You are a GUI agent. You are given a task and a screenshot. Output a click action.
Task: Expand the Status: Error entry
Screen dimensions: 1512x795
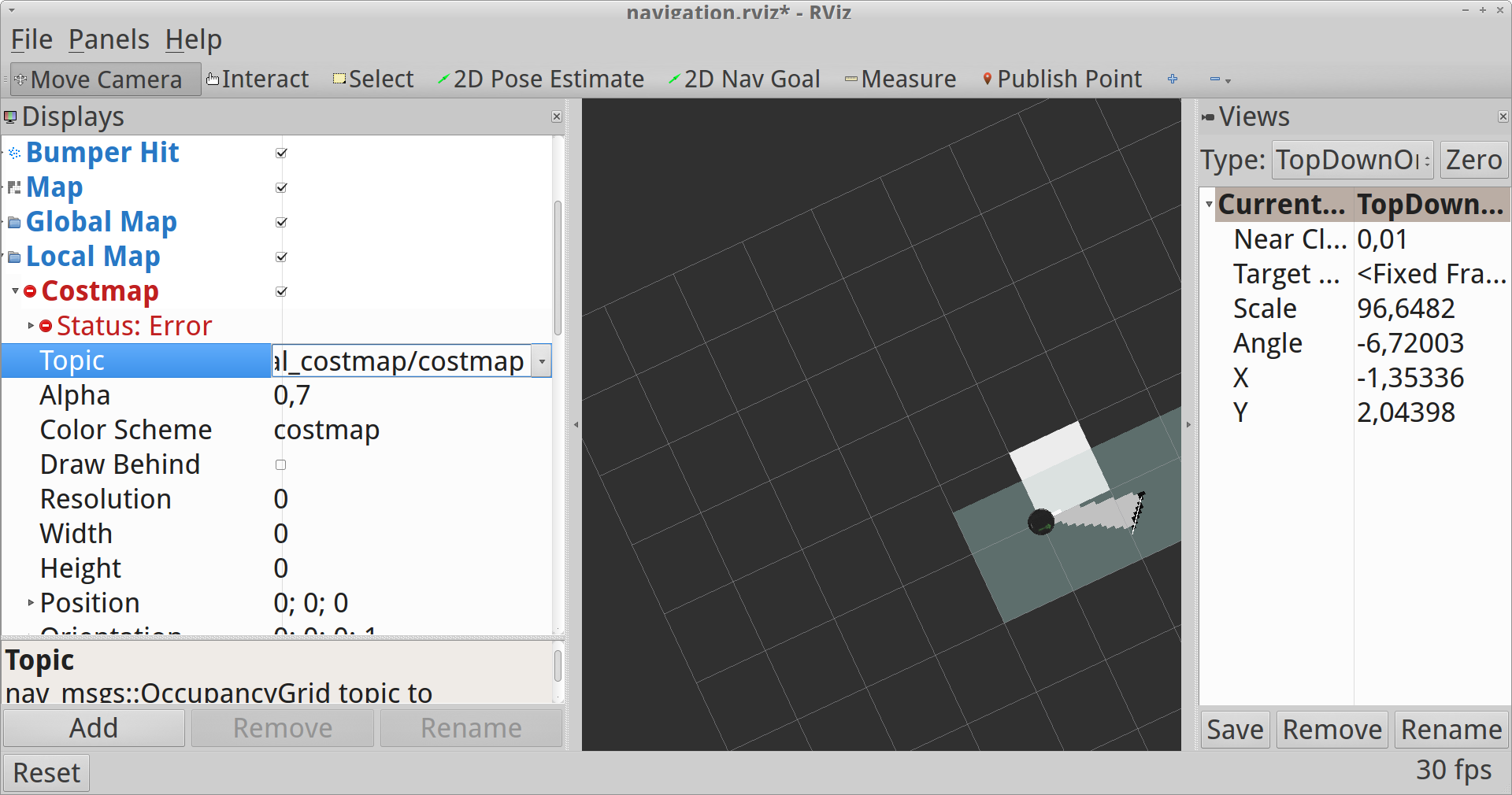click(31, 326)
